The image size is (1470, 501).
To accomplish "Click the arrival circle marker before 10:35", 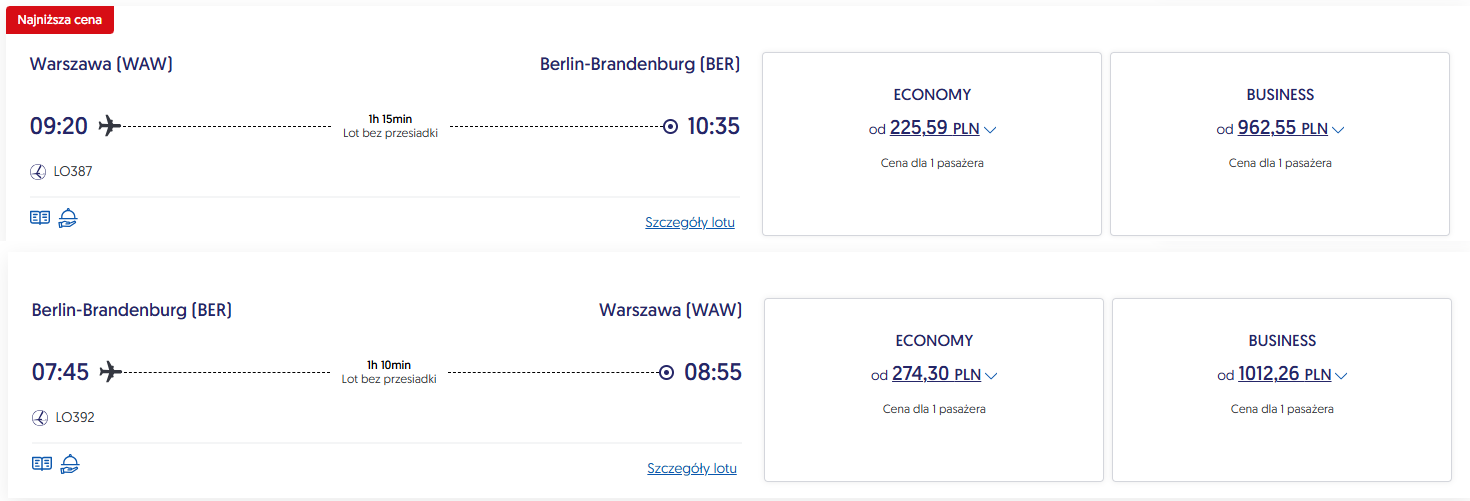I will click(x=670, y=126).
